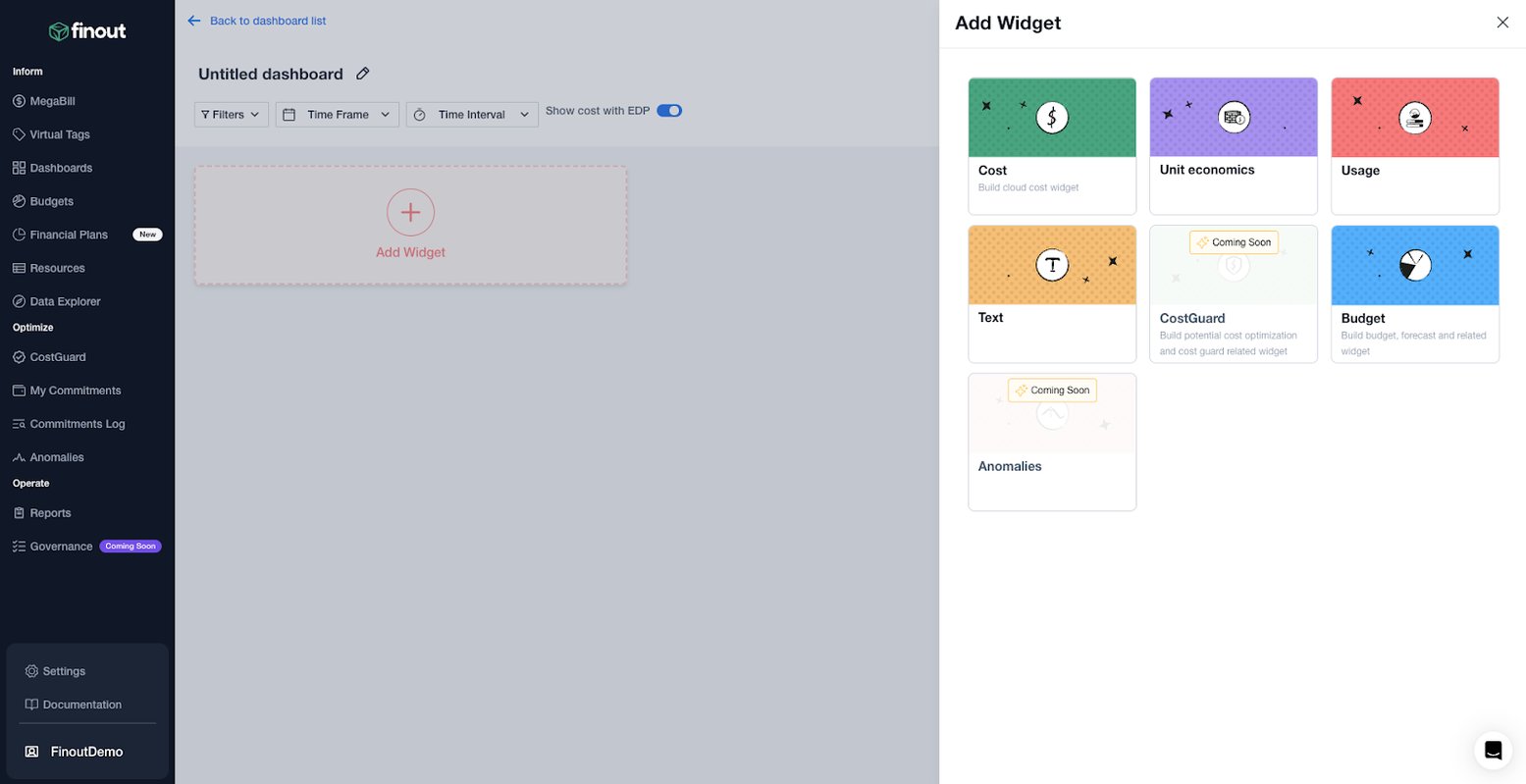Expand the Time Frame dropdown chevron
This screenshot has width=1526, height=784.
coord(386,115)
